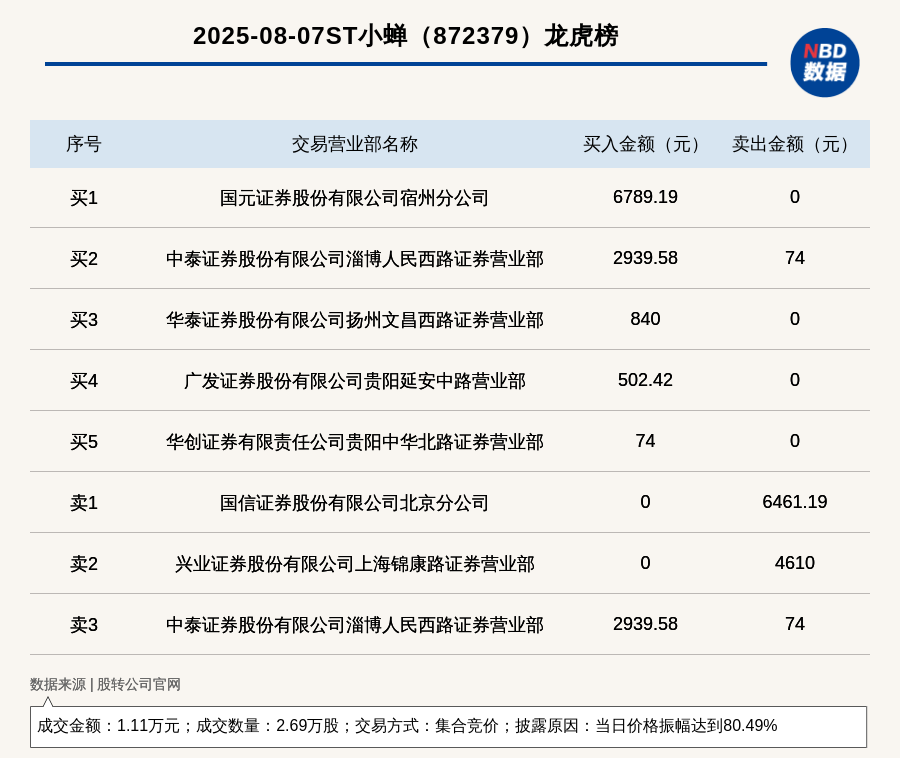Select 成交金额：1.11万元 in the footer box
Viewport: 900px width, 758px height.
point(108,726)
